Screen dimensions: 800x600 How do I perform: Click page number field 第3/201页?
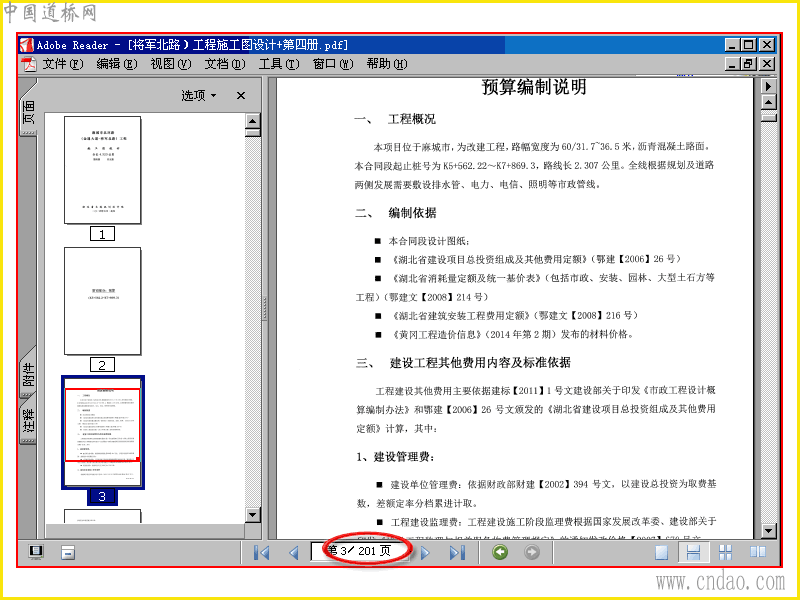click(x=360, y=551)
